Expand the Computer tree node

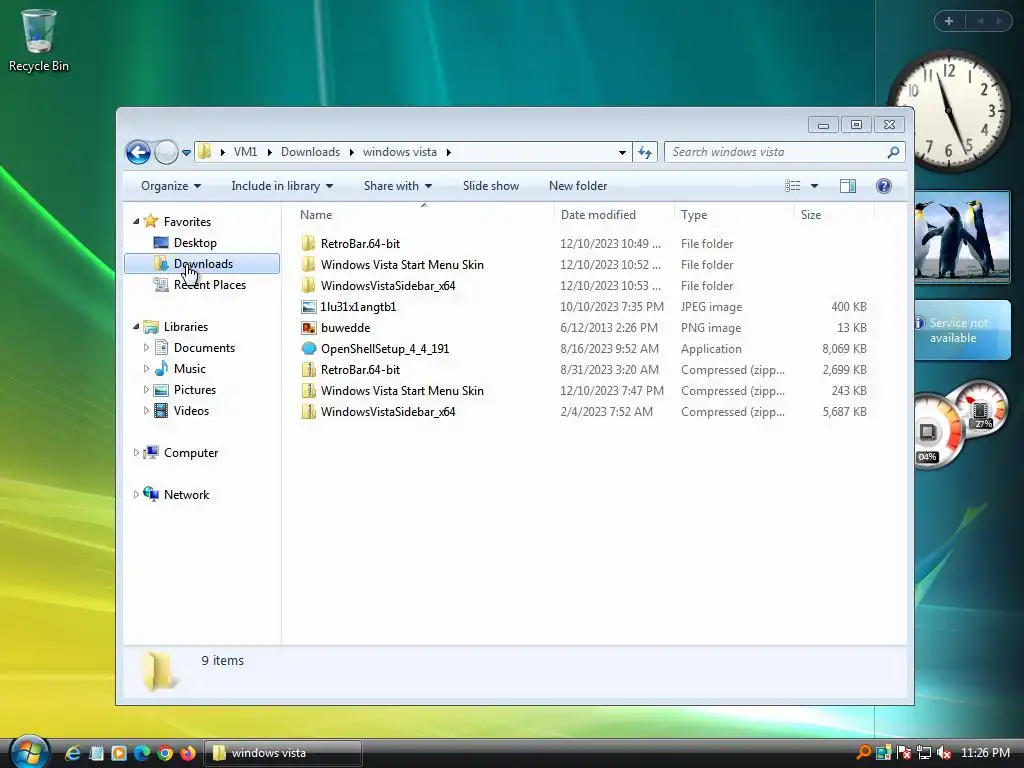[136, 453]
